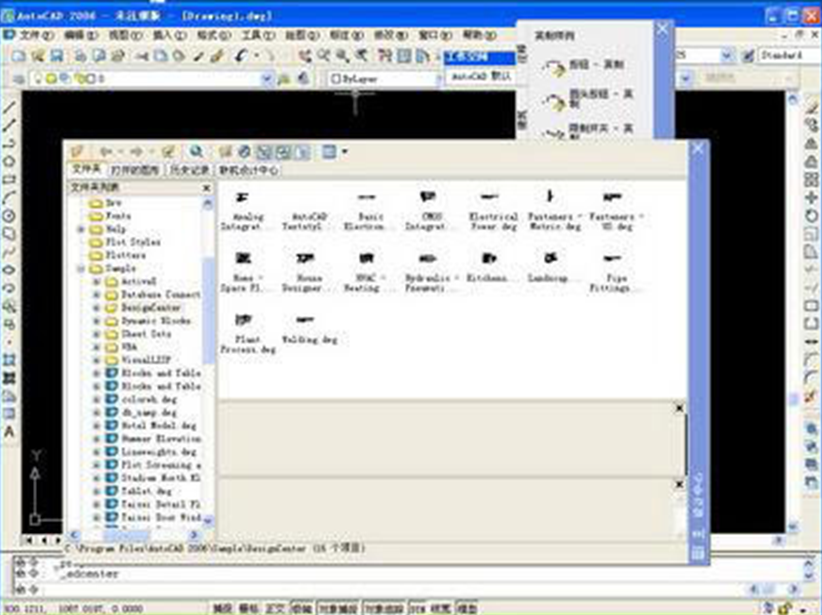The image size is (822, 615).
Task: Click the Load folder icon in DesignCenter
Action: pyautogui.click(x=77, y=151)
